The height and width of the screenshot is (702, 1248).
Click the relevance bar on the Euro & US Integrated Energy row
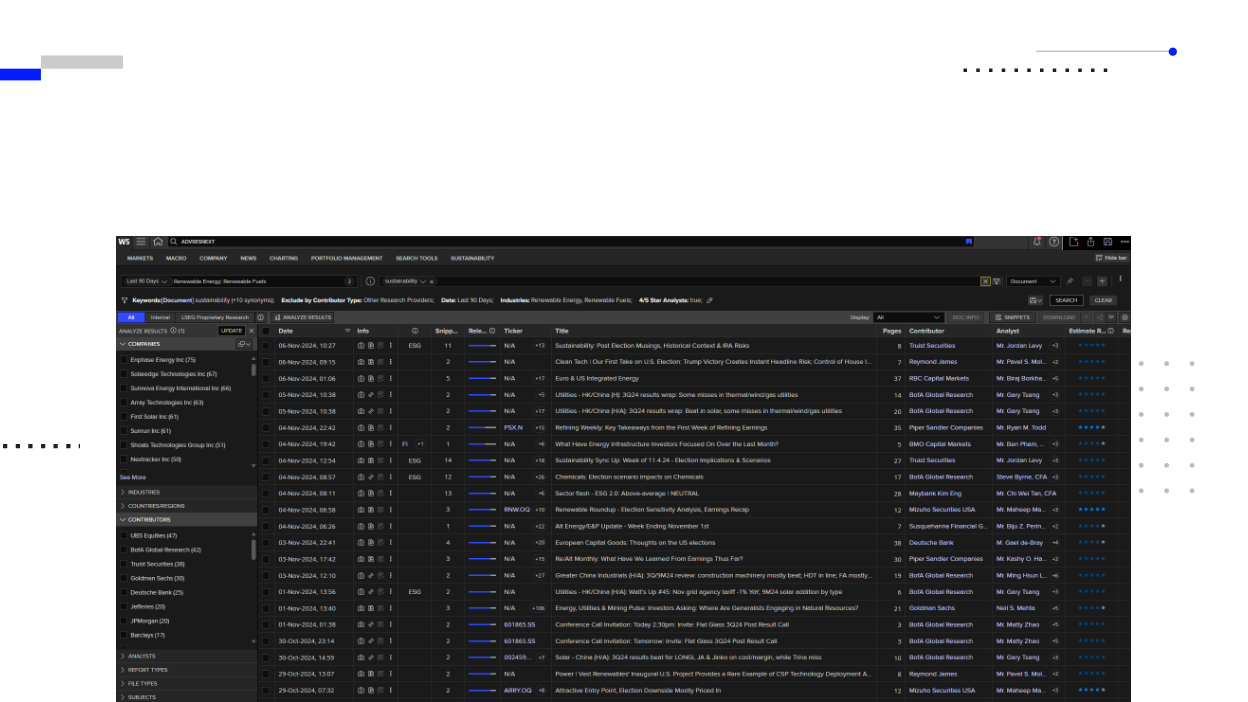[x=481, y=378]
